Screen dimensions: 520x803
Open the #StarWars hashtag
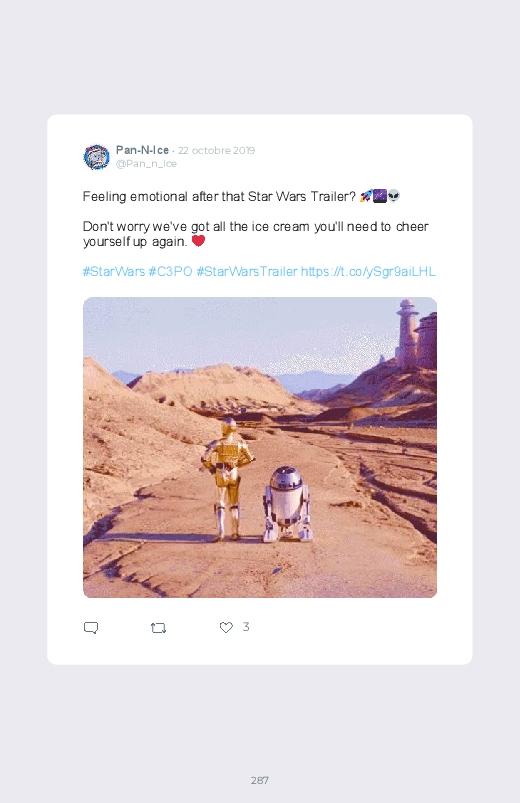click(x=114, y=271)
